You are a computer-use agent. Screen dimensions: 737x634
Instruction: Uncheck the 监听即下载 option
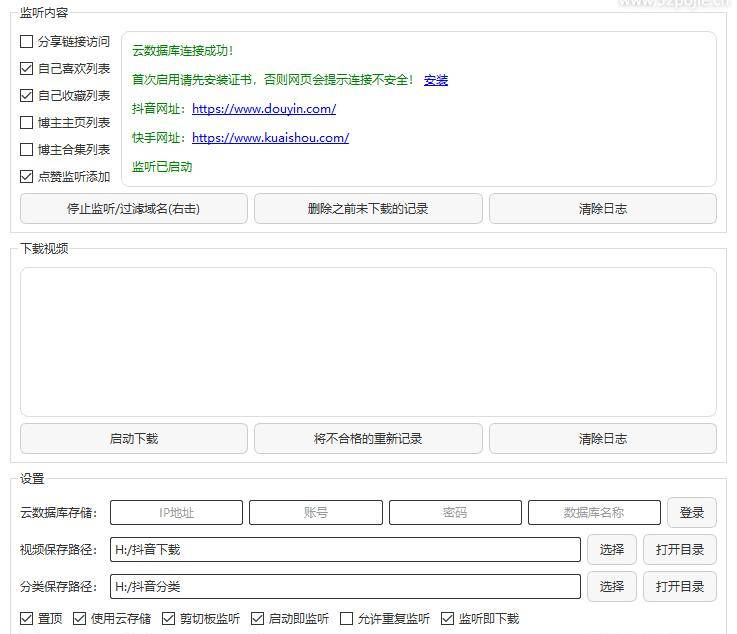pos(448,619)
